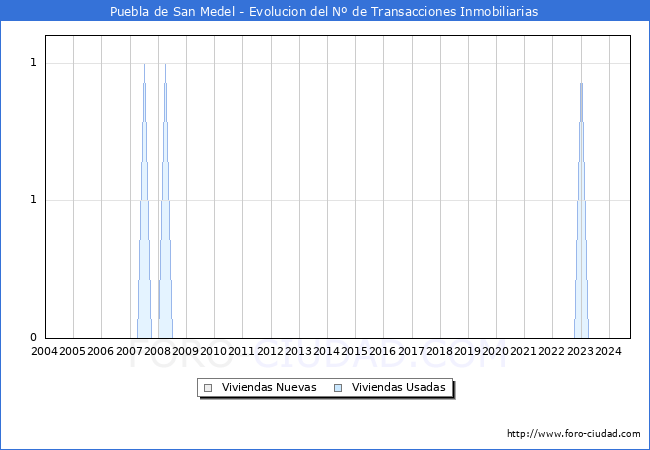Click the 2020 x-axis label
650x450 pixels.
[495, 351]
